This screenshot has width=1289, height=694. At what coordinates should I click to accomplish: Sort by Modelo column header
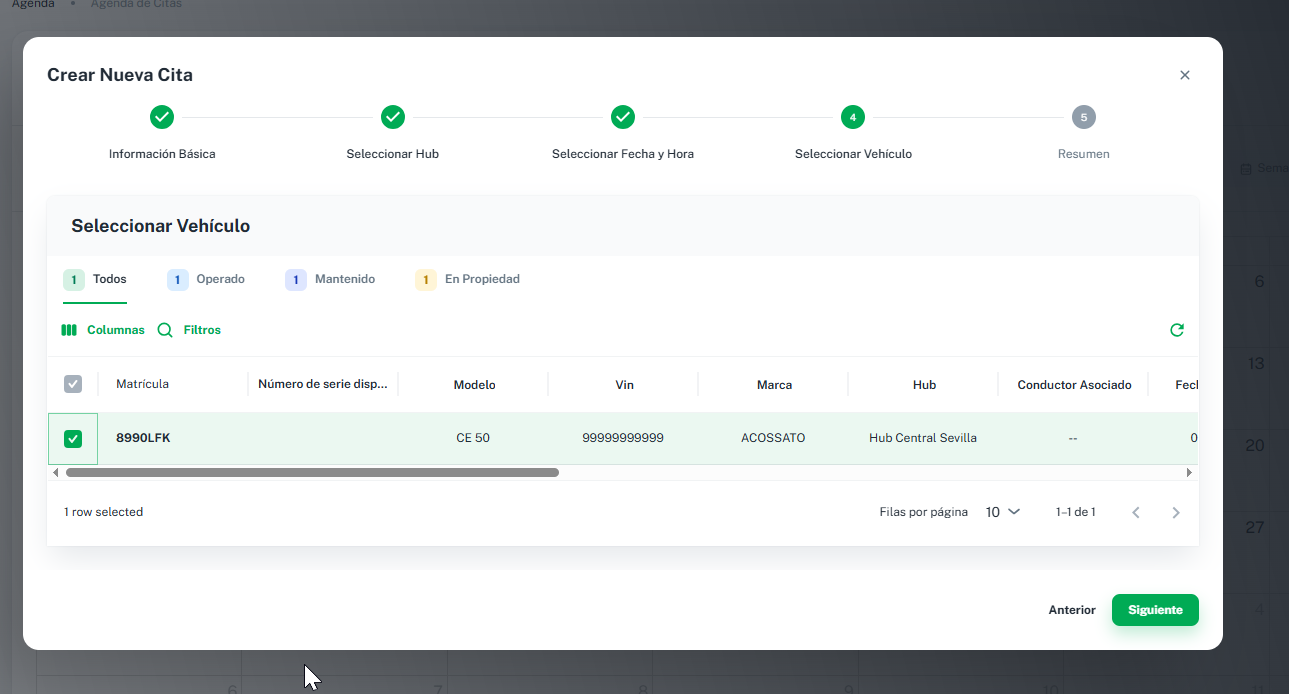[x=474, y=385]
